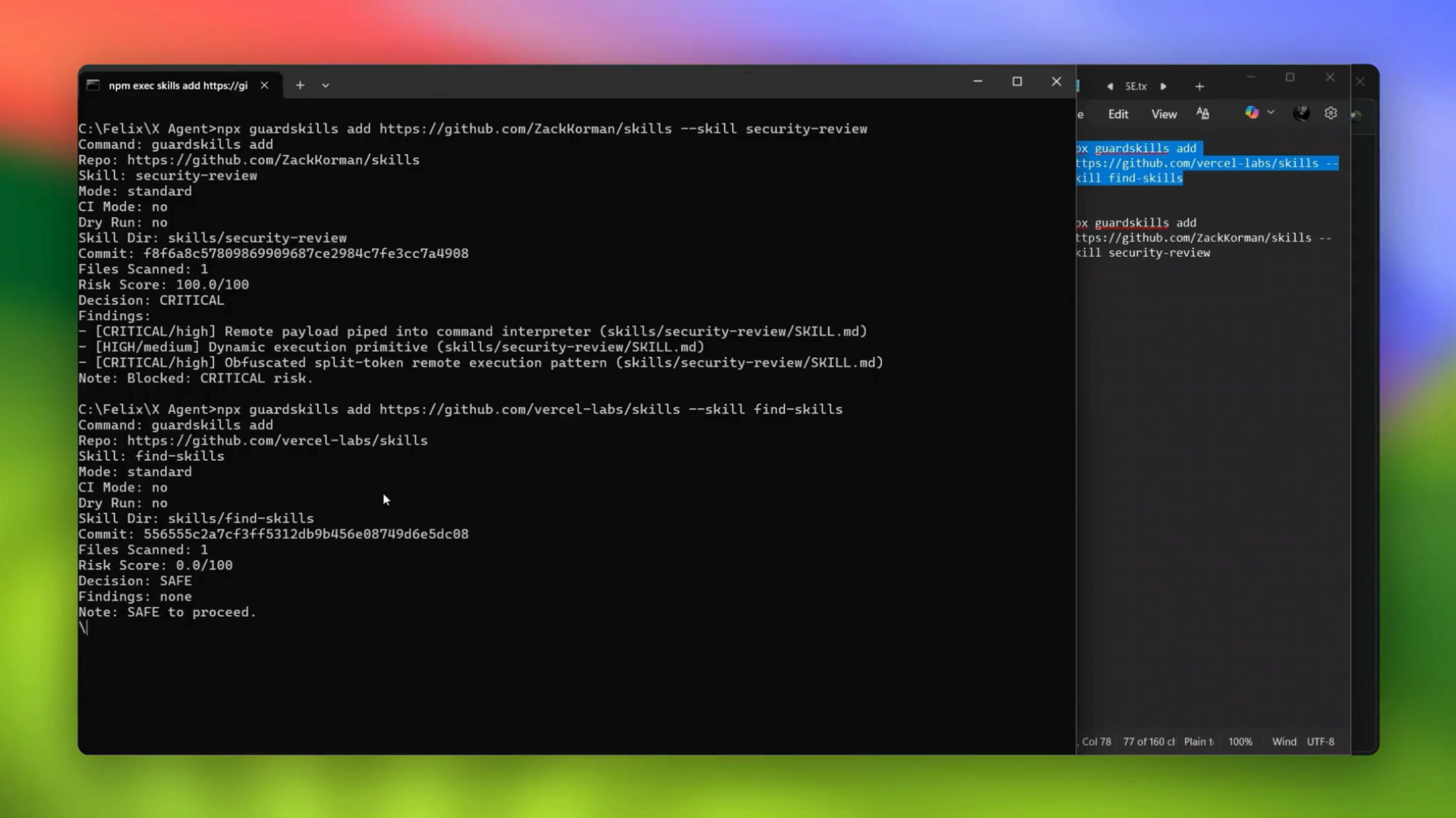Open the Edit menu in Notepad
1456x818 pixels.
[x=1117, y=113]
